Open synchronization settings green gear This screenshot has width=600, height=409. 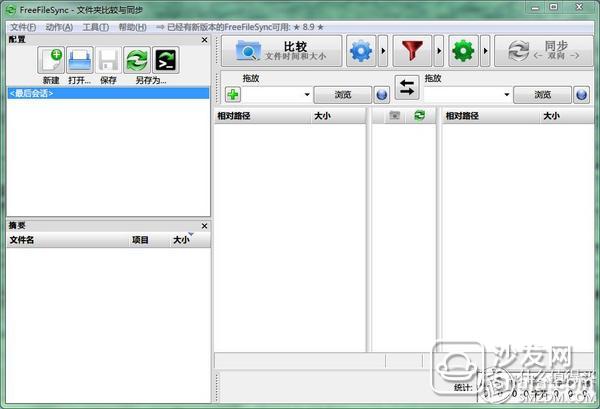point(463,51)
